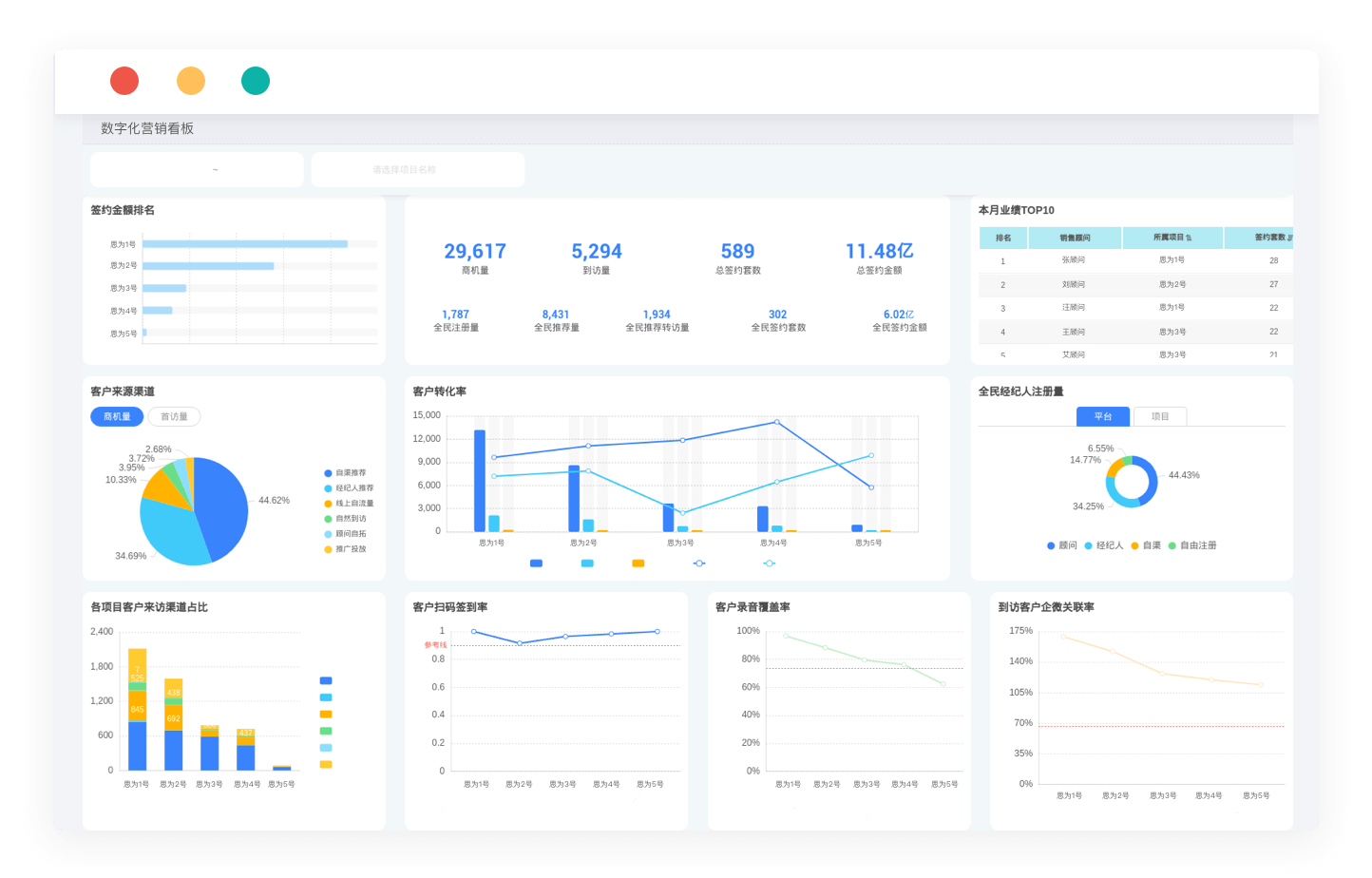The width and height of the screenshot is (1372, 878).
Task: Toggle the 自然到访 pie legend entry
Action: tap(345, 518)
